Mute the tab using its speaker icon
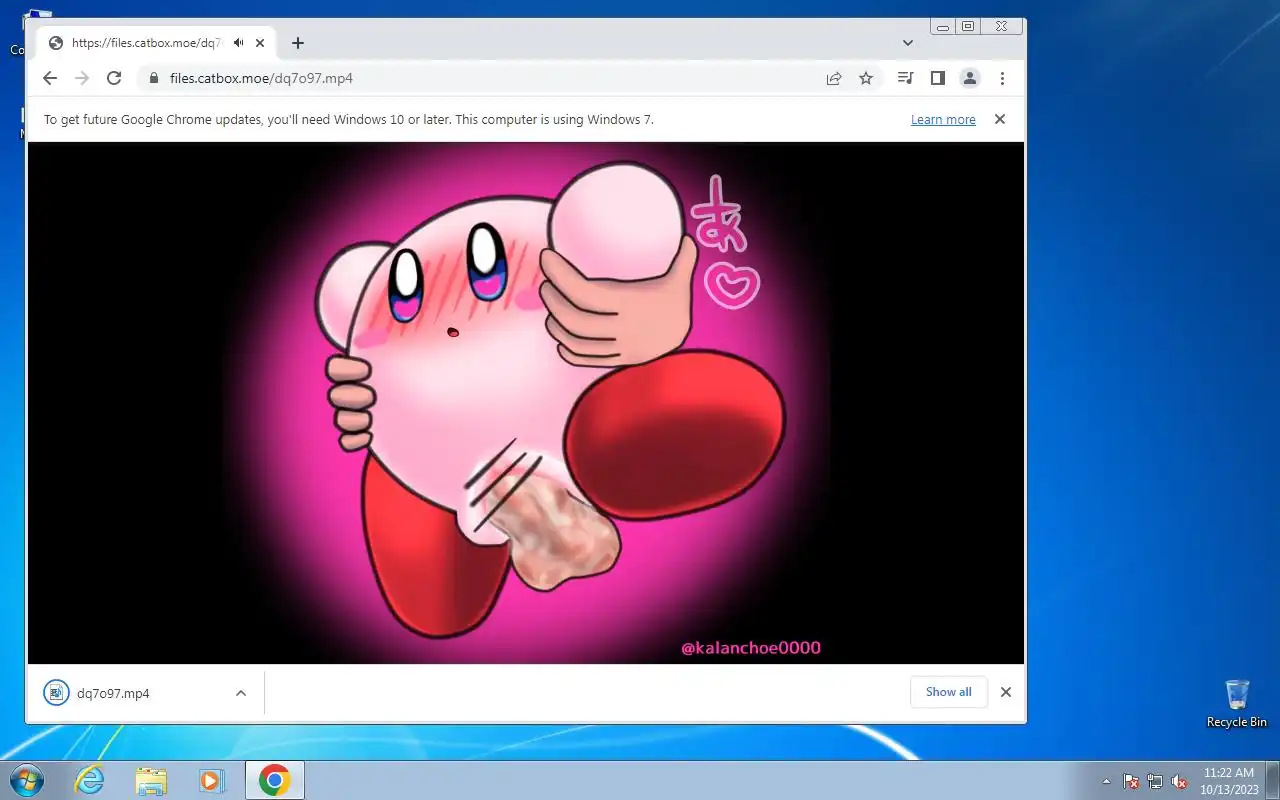Viewport: 1280px width, 800px height. point(239,43)
